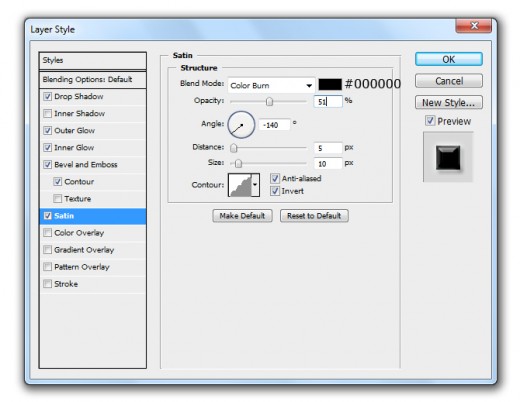Toggle the Preview checkbox
Image resolution: width=520 pixels, height=402 pixels.
(x=430, y=121)
